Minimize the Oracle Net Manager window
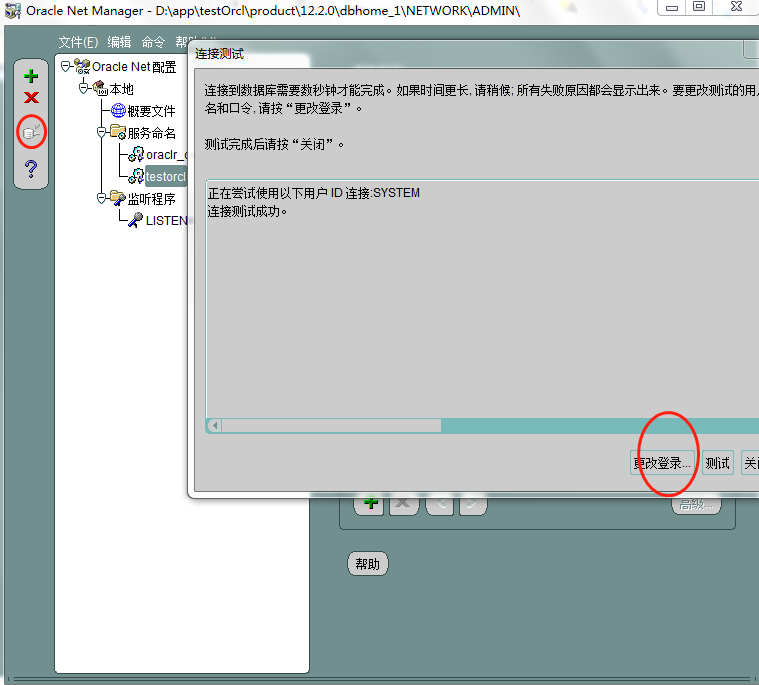 click(x=672, y=7)
